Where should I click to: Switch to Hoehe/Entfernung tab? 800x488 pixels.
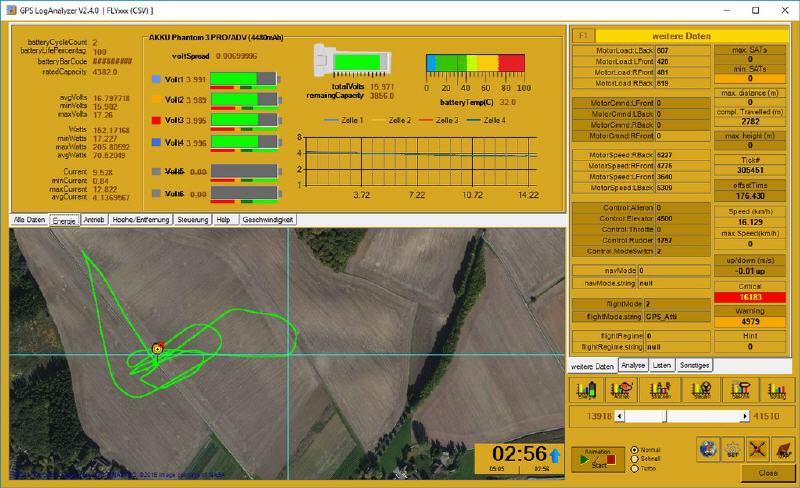coord(141,219)
